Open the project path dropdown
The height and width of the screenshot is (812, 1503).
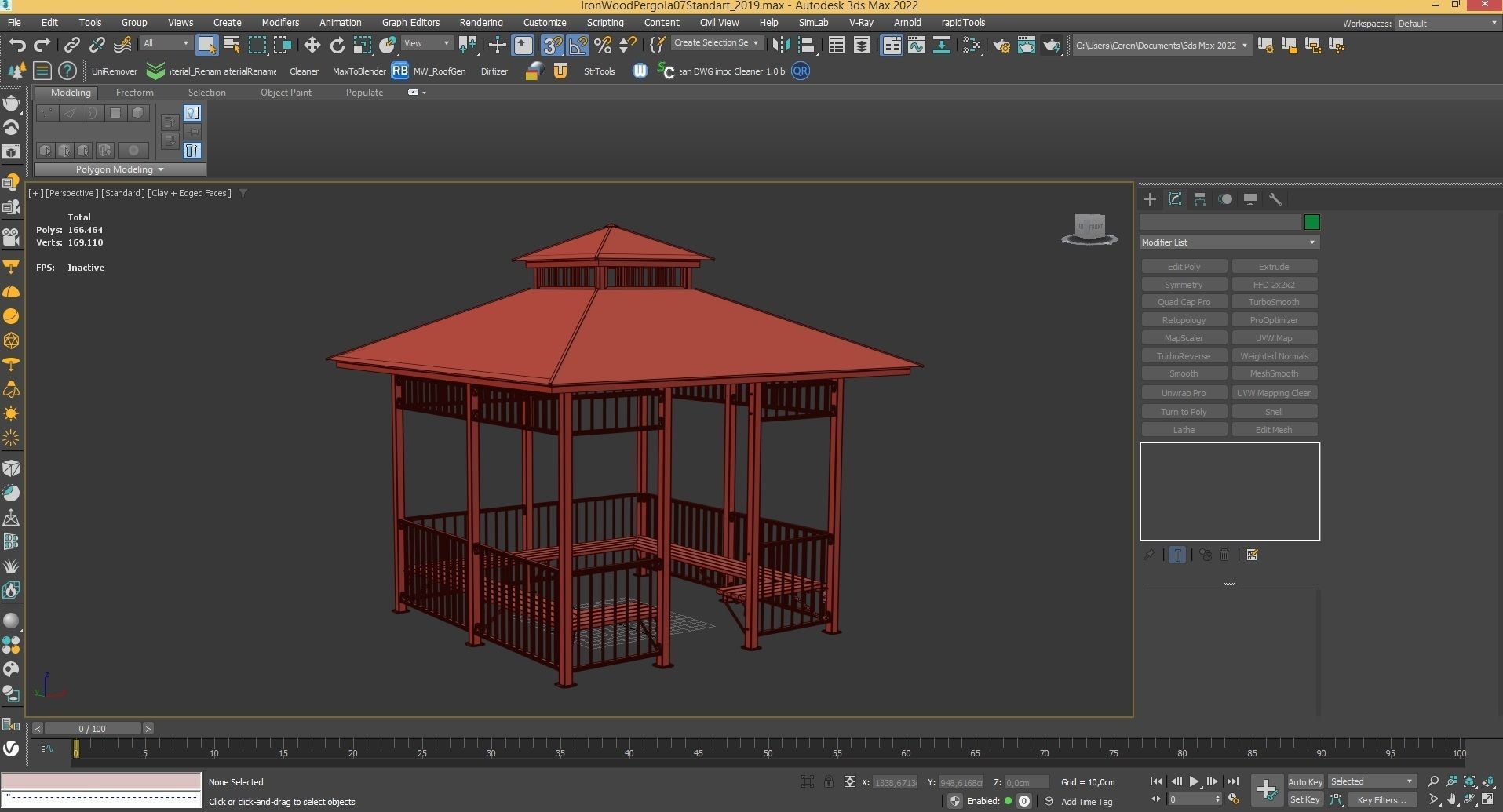coord(1161,46)
